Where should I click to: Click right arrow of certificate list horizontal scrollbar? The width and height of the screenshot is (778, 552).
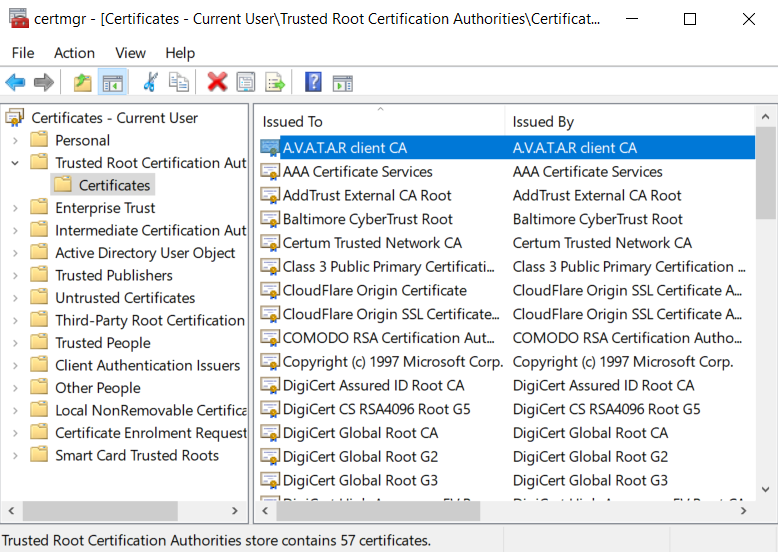(743, 510)
